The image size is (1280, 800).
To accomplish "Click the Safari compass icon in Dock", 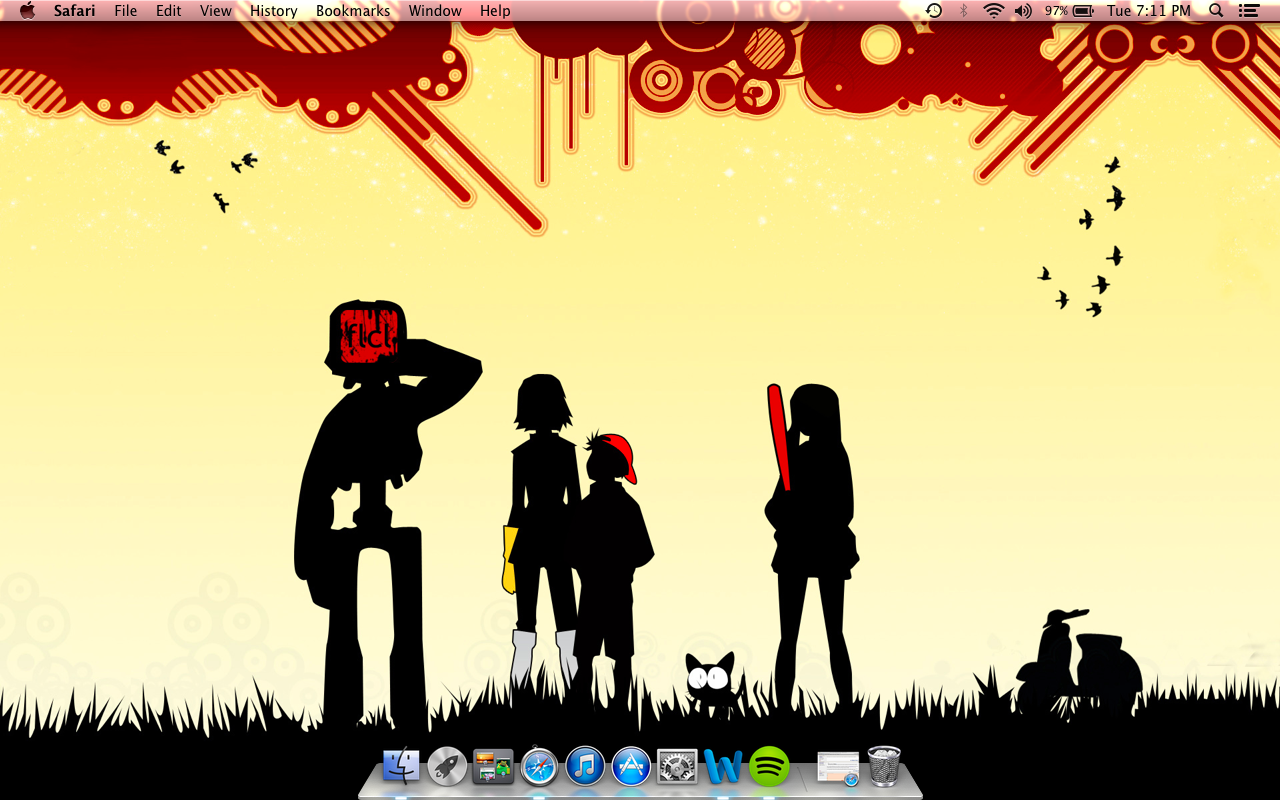I will (539, 767).
